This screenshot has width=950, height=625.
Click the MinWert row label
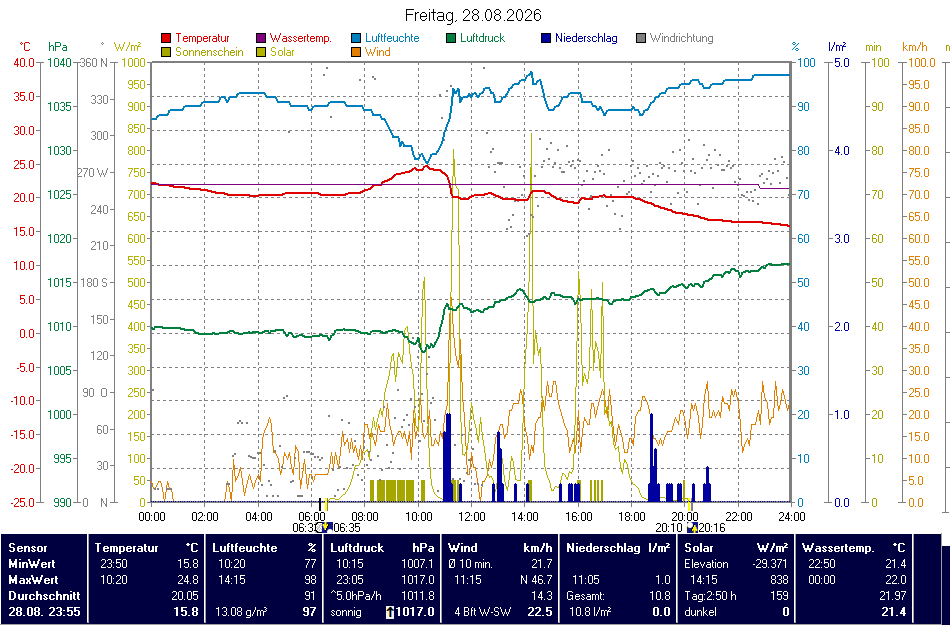pos(31,564)
